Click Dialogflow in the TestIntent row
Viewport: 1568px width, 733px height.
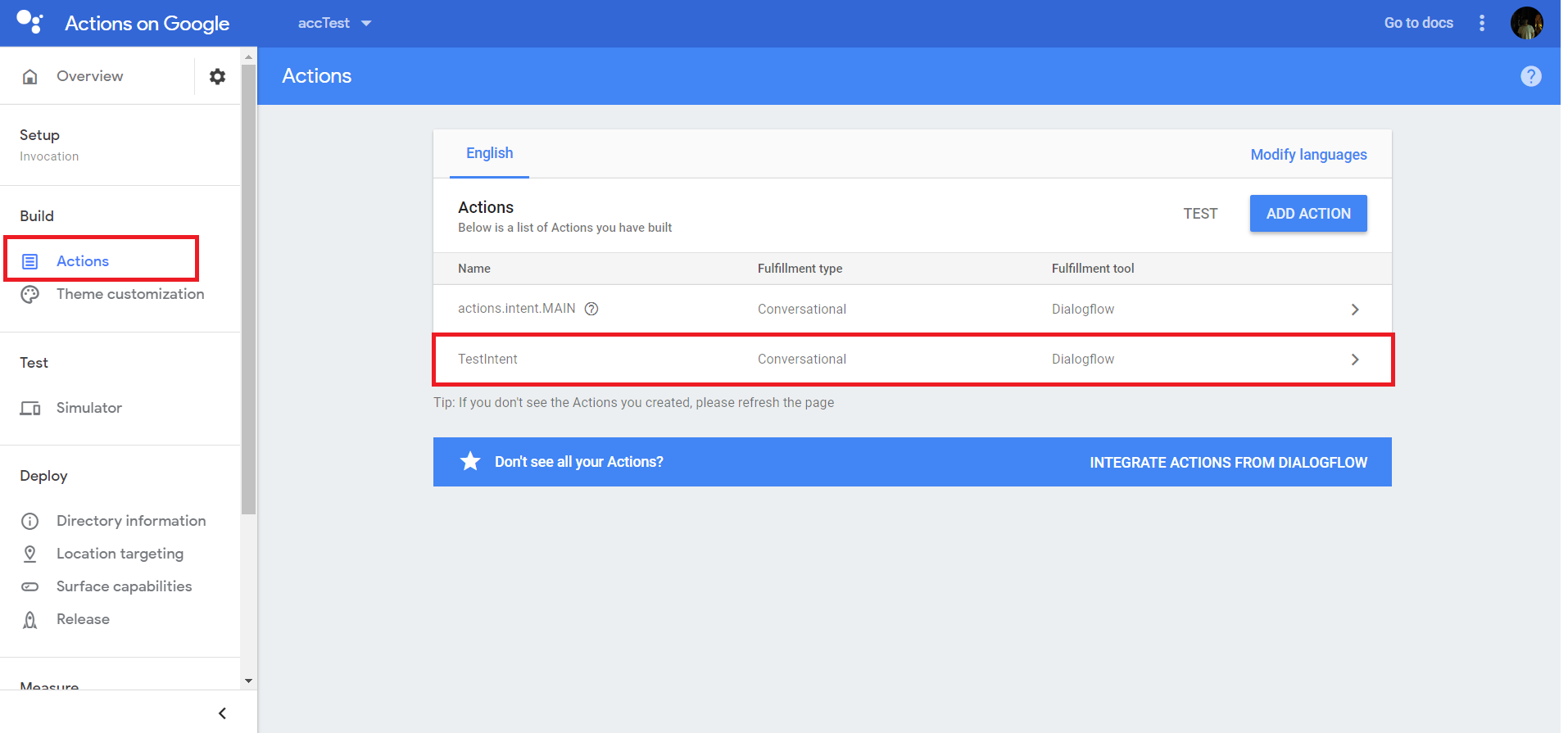[x=1083, y=360]
